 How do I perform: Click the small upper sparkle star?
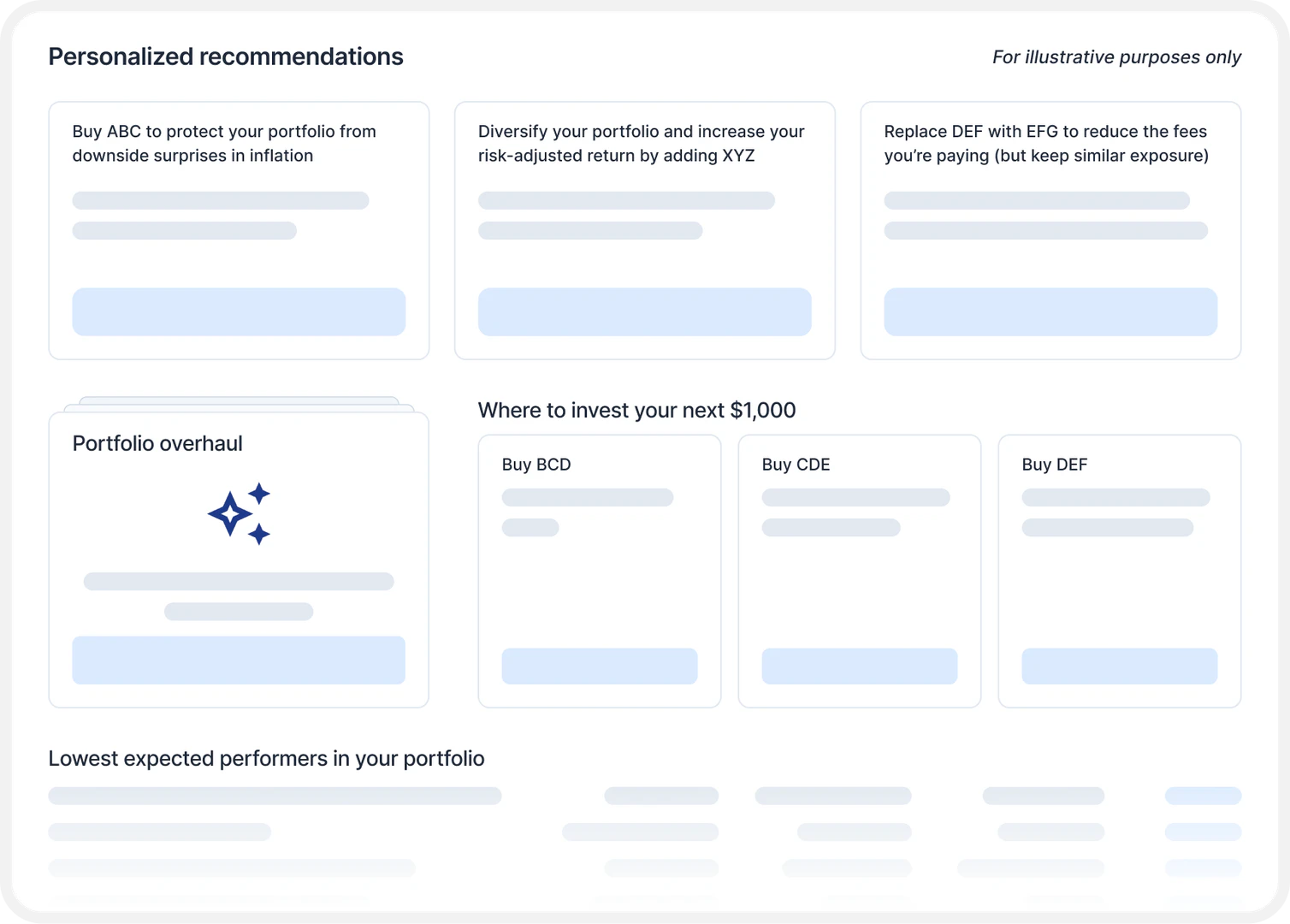pyautogui.click(x=259, y=492)
